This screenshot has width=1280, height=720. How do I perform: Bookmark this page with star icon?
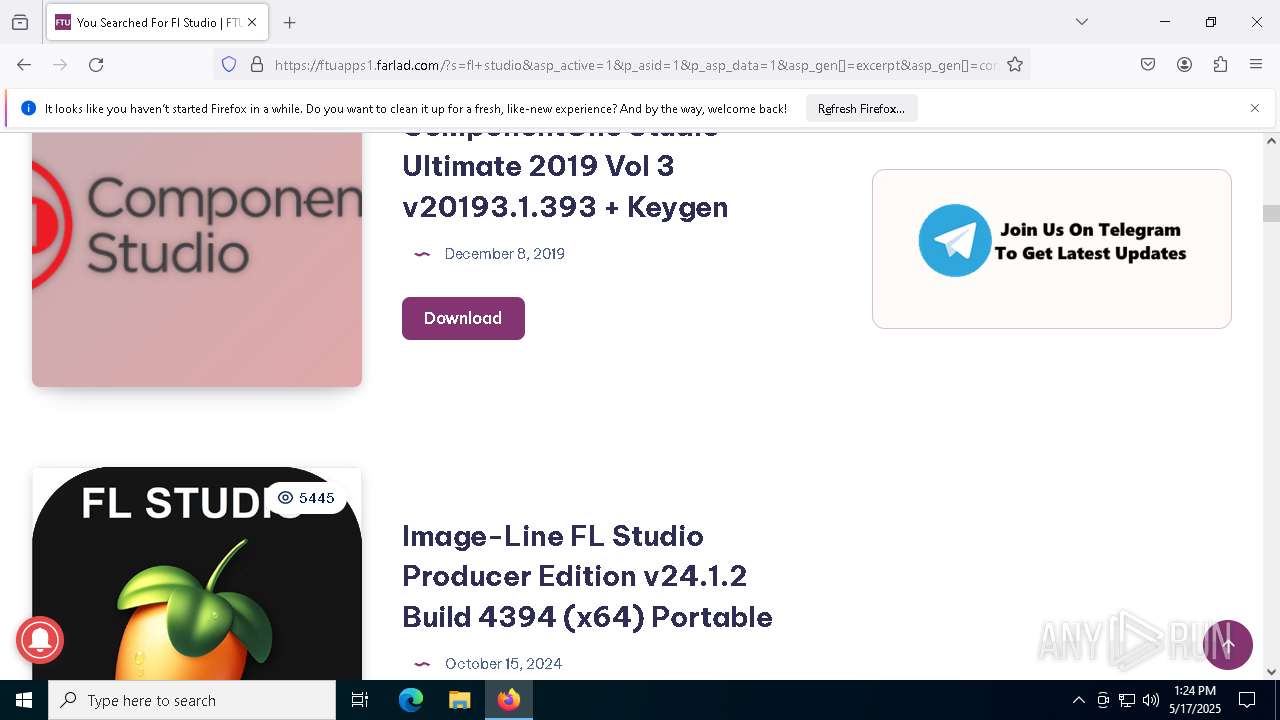1015,65
